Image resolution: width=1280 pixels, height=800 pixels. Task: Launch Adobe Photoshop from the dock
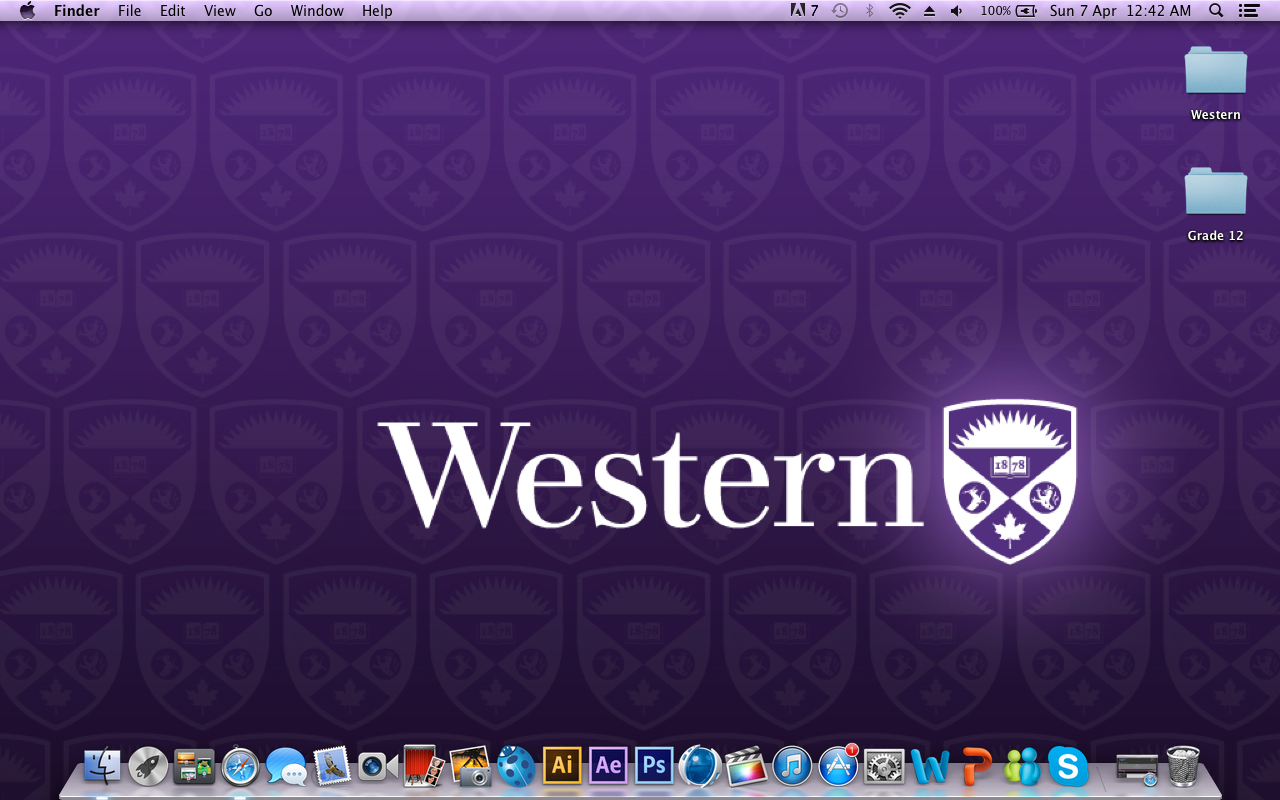[654, 766]
